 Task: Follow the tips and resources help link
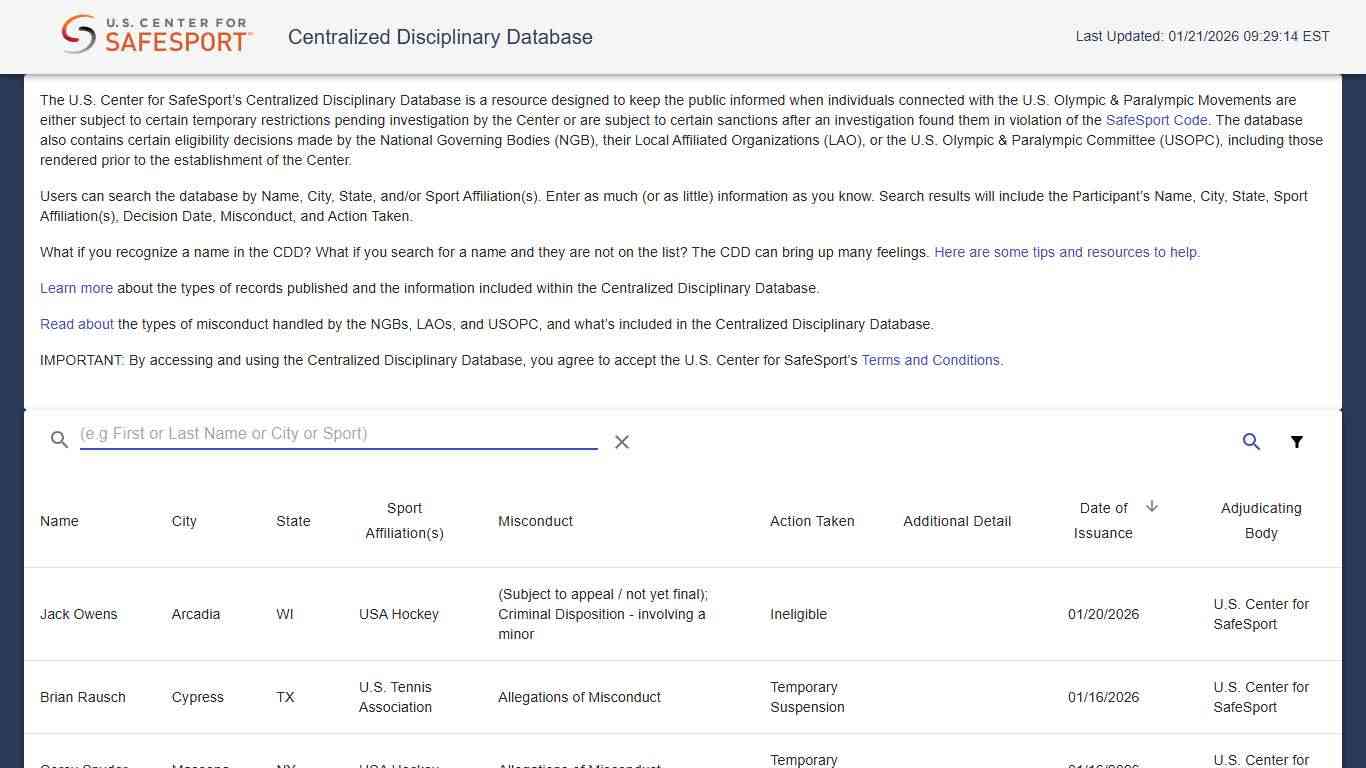(x=1066, y=252)
